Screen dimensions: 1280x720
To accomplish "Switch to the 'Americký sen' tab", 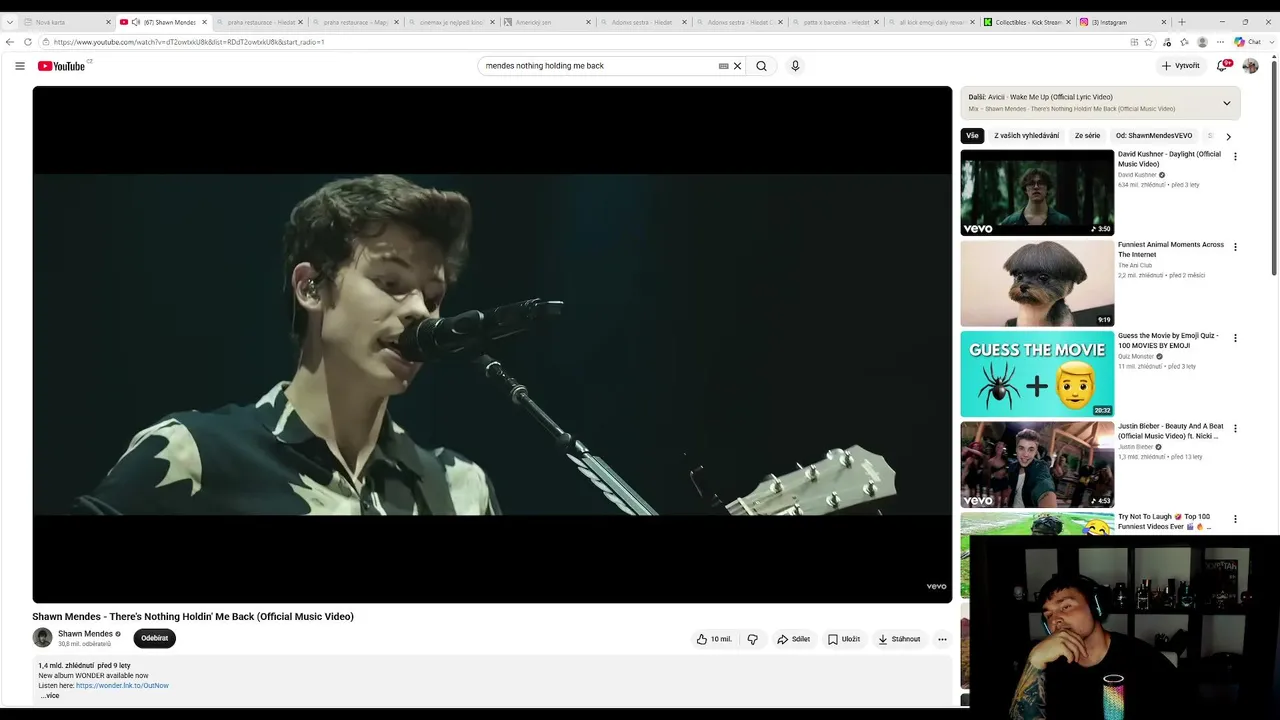I will pyautogui.click(x=548, y=22).
